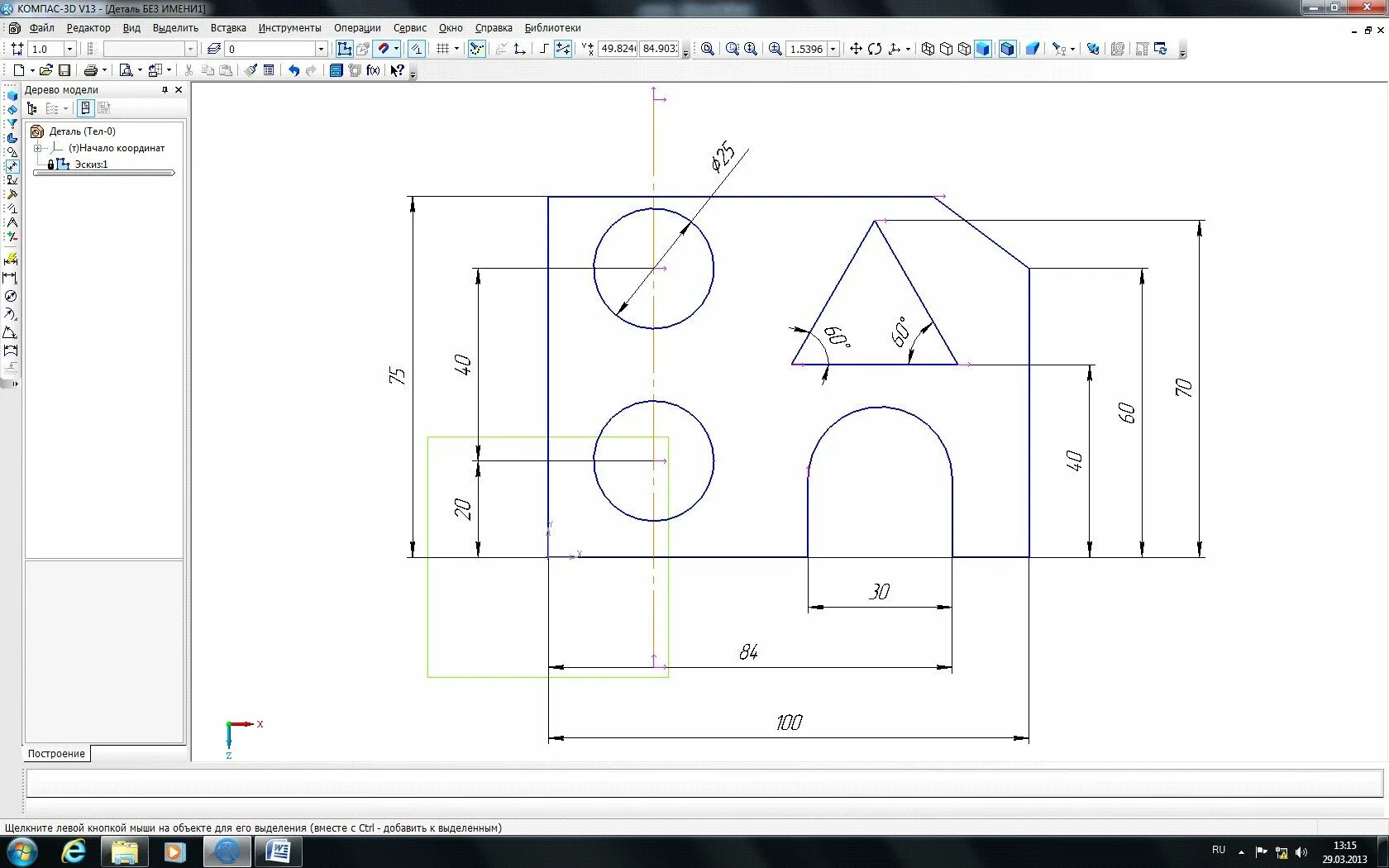
Task: Click the Rebuild model icon
Action: tap(1161, 49)
